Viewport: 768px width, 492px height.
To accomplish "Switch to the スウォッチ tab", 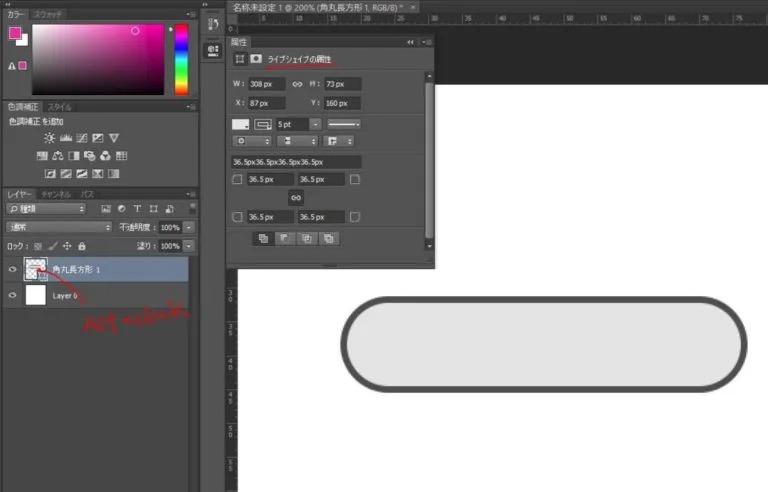I will 48,15.
